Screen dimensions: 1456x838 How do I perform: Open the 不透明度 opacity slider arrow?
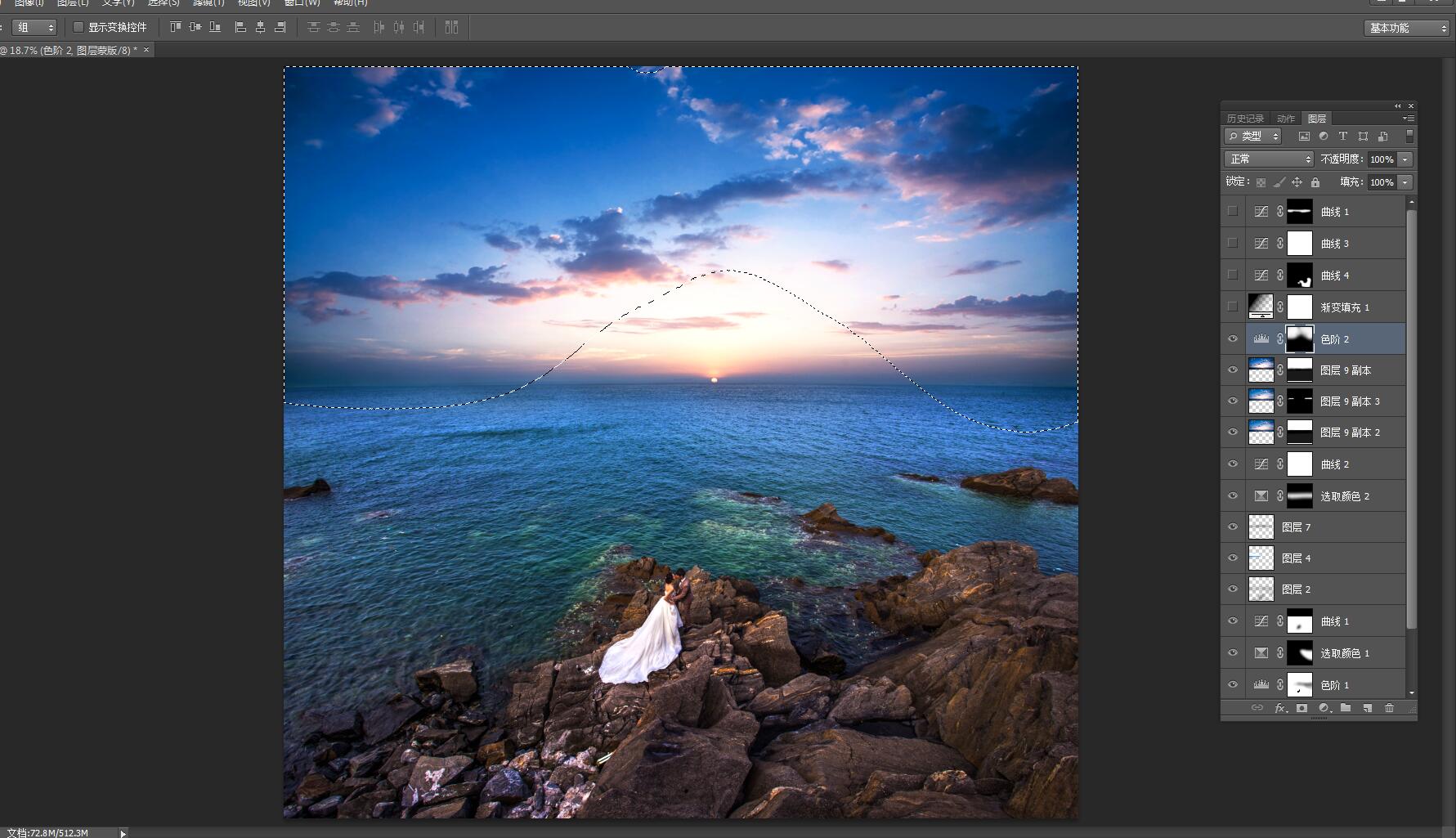point(1405,159)
